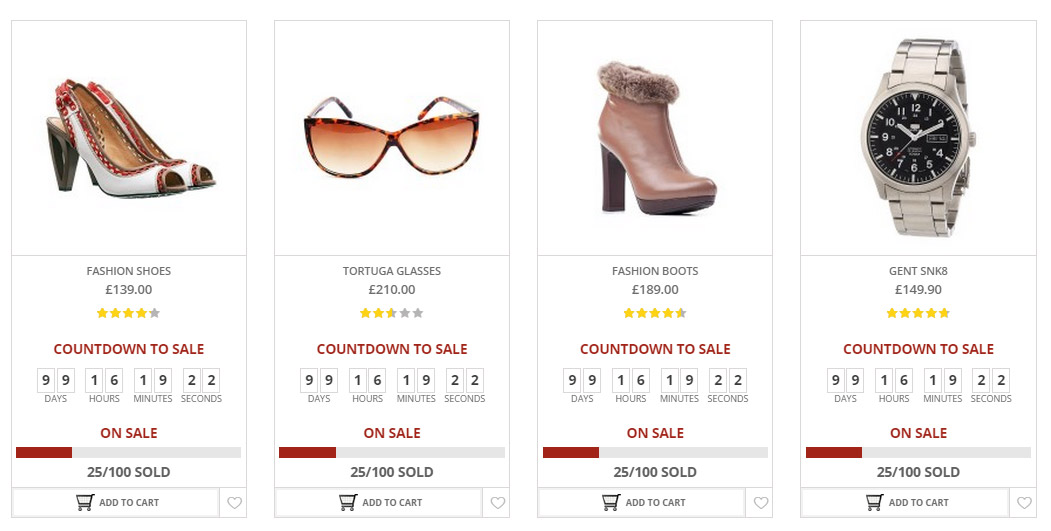Follow the Fashion Boots name link

point(655,271)
